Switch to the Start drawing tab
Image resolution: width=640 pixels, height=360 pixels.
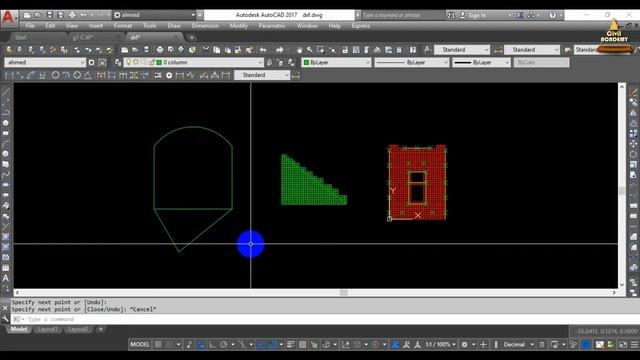point(20,37)
